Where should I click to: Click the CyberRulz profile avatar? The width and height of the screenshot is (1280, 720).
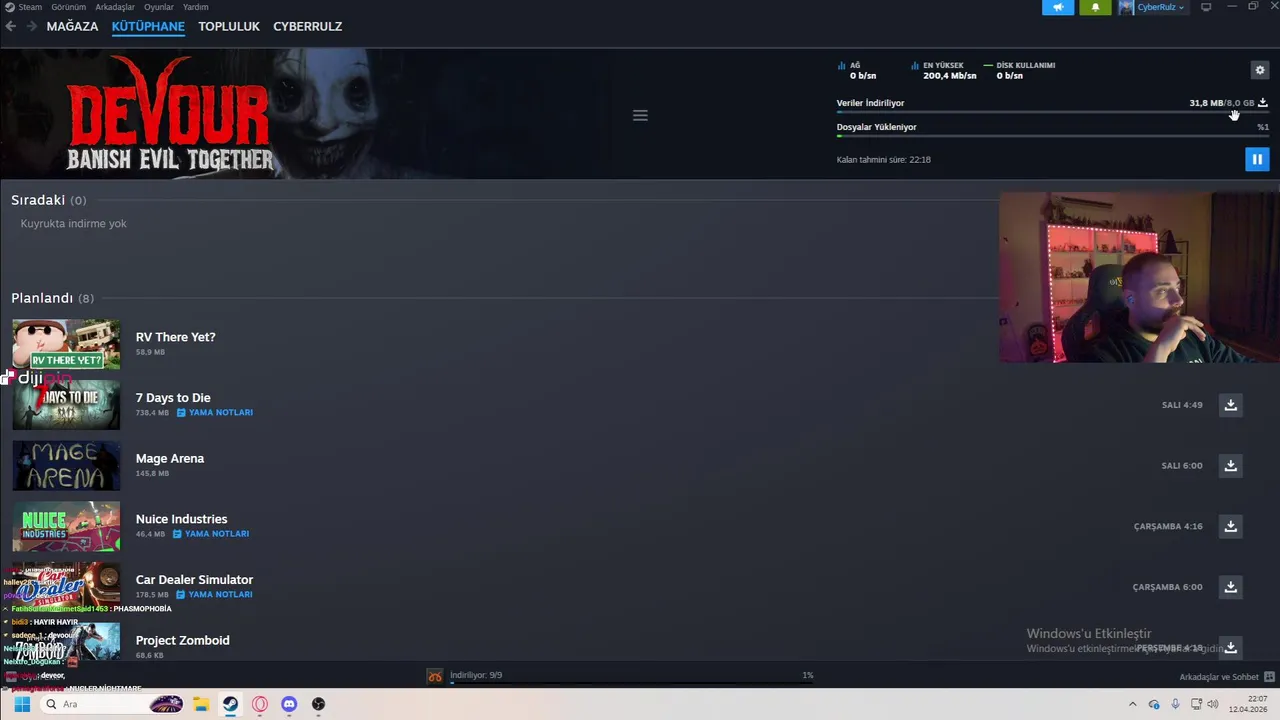tap(1126, 7)
